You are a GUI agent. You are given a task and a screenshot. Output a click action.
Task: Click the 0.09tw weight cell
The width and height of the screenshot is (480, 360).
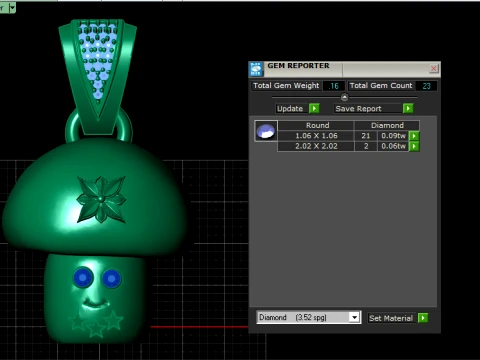tap(393, 136)
